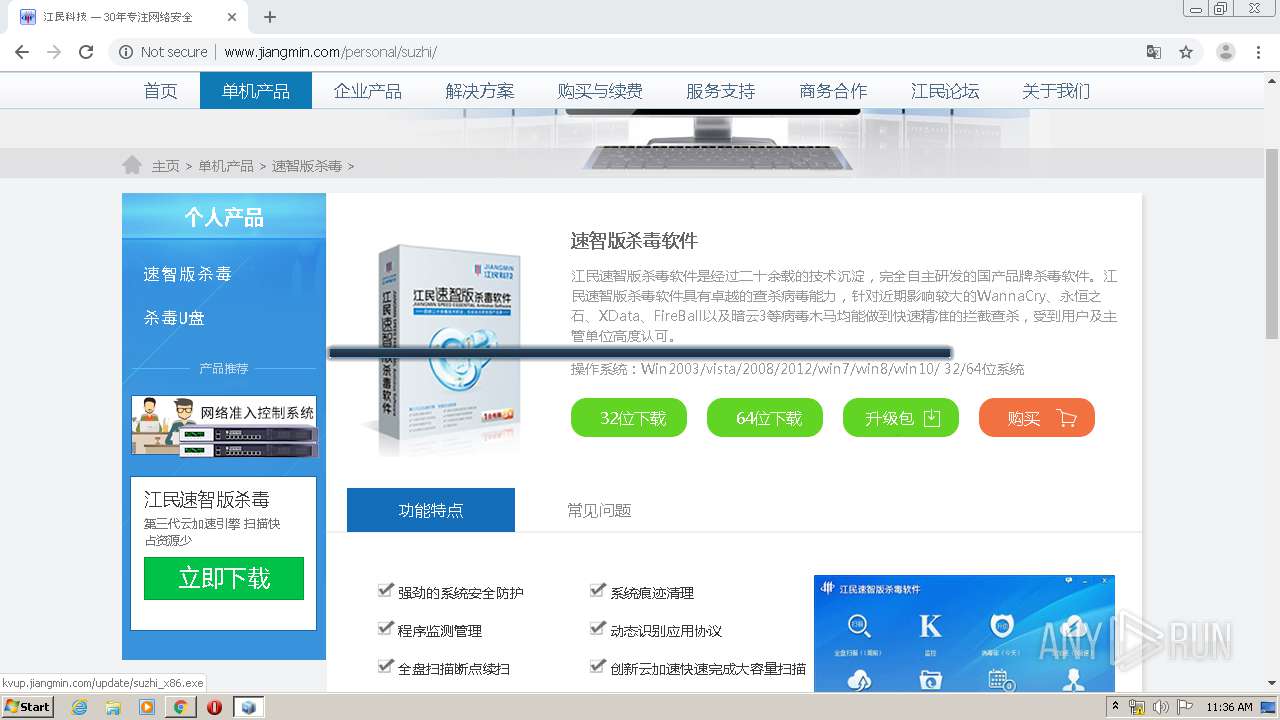Open media player taskbar icon
Image resolution: width=1280 pixels, height=720 pixels.
tap(147, 707)
